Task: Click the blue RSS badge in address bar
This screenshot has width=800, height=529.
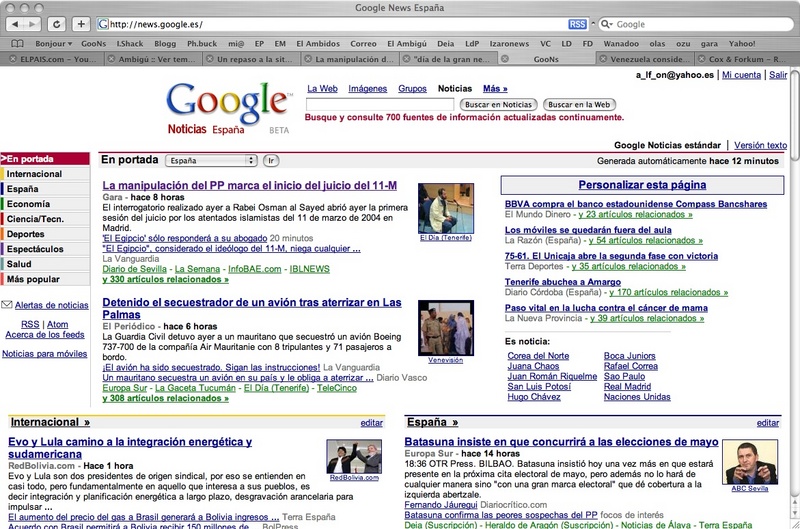Action: [578, 24]
